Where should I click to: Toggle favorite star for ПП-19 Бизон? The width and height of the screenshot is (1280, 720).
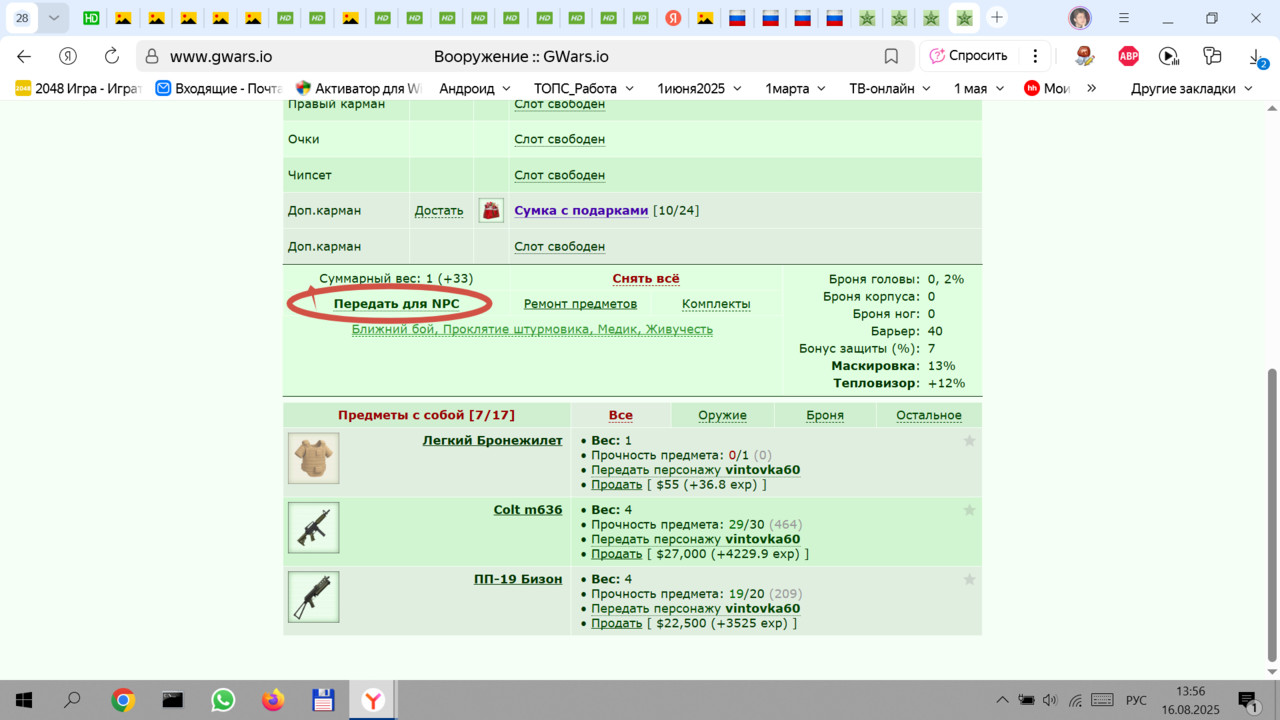point(969,579)
